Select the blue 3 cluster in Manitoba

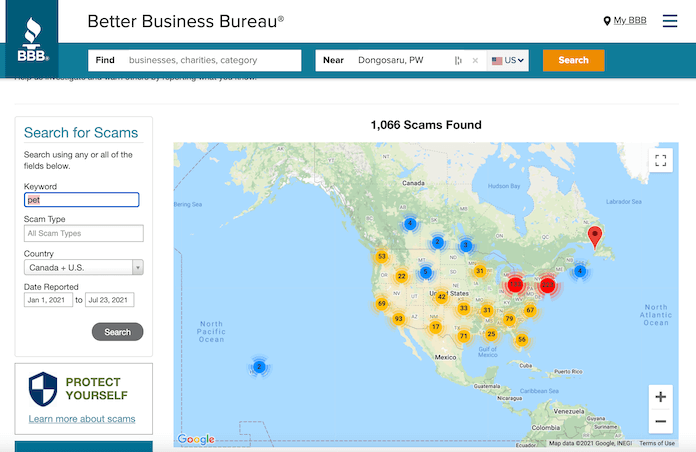466,245
